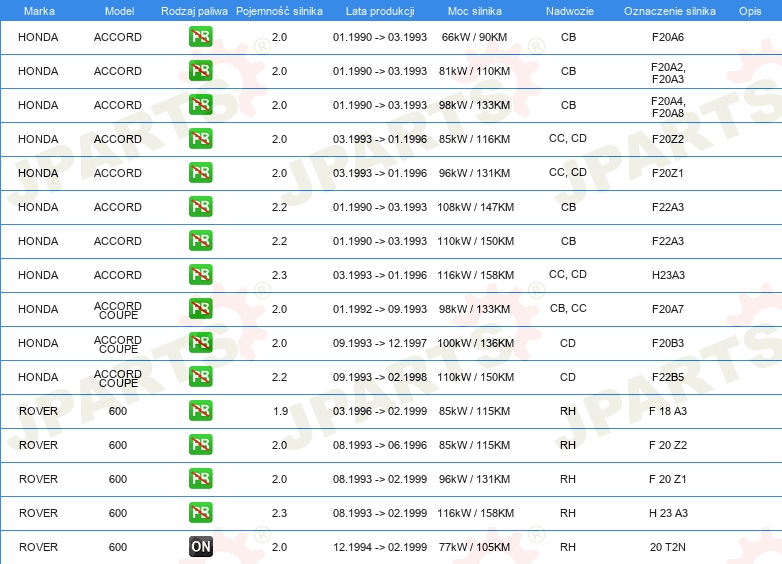Click the petrol icon in the Honda Accord 110kW / 150KM CB row
The height and width of the screenshot is (564, 782).
(x=200, y=240)
